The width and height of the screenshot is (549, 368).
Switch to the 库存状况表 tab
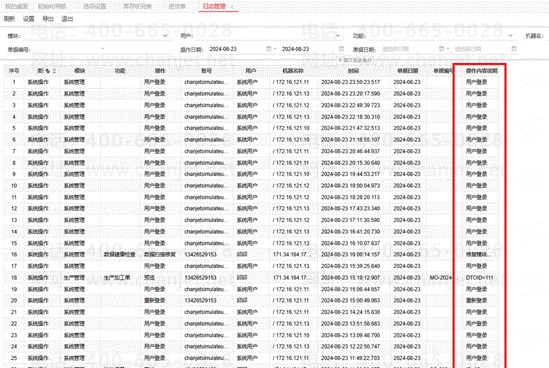coord(137,6)
